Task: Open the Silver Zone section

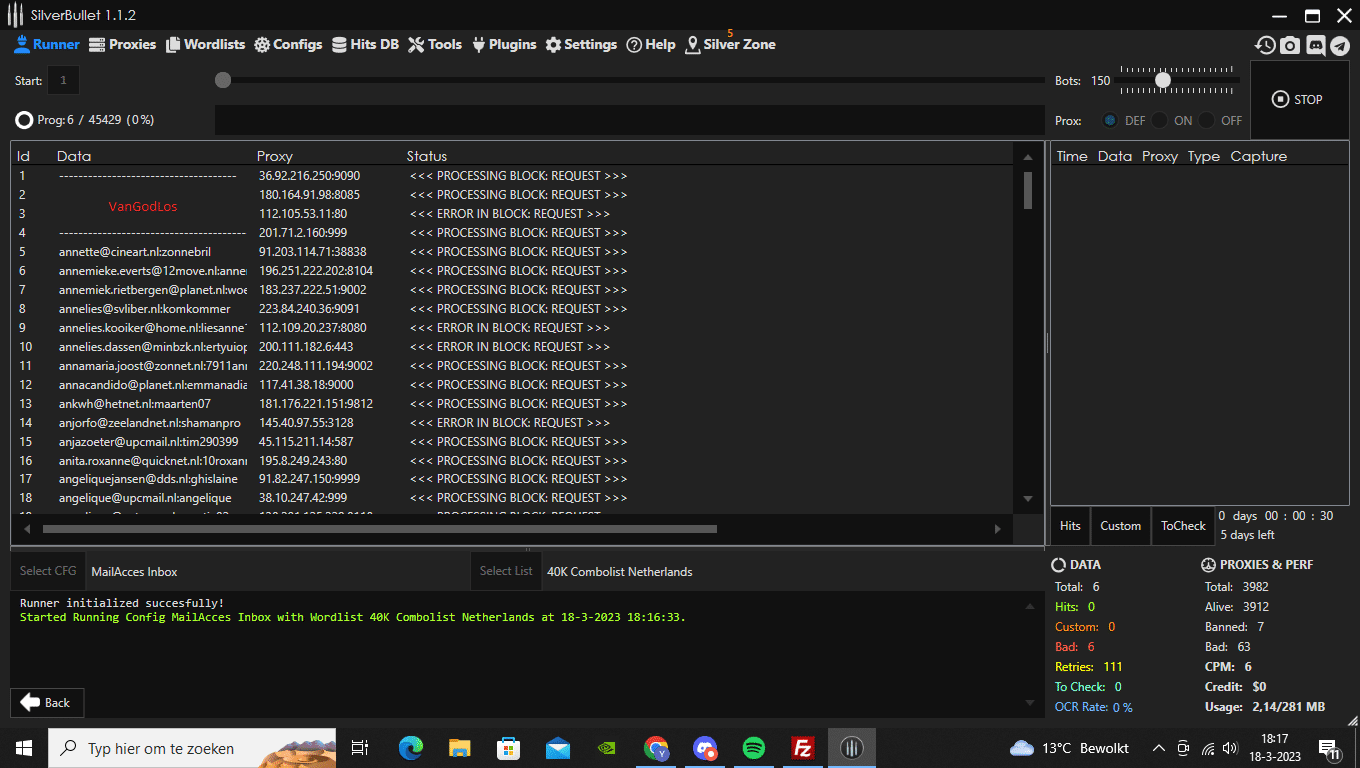Action: pyautogui.click(x=730, y=44)
